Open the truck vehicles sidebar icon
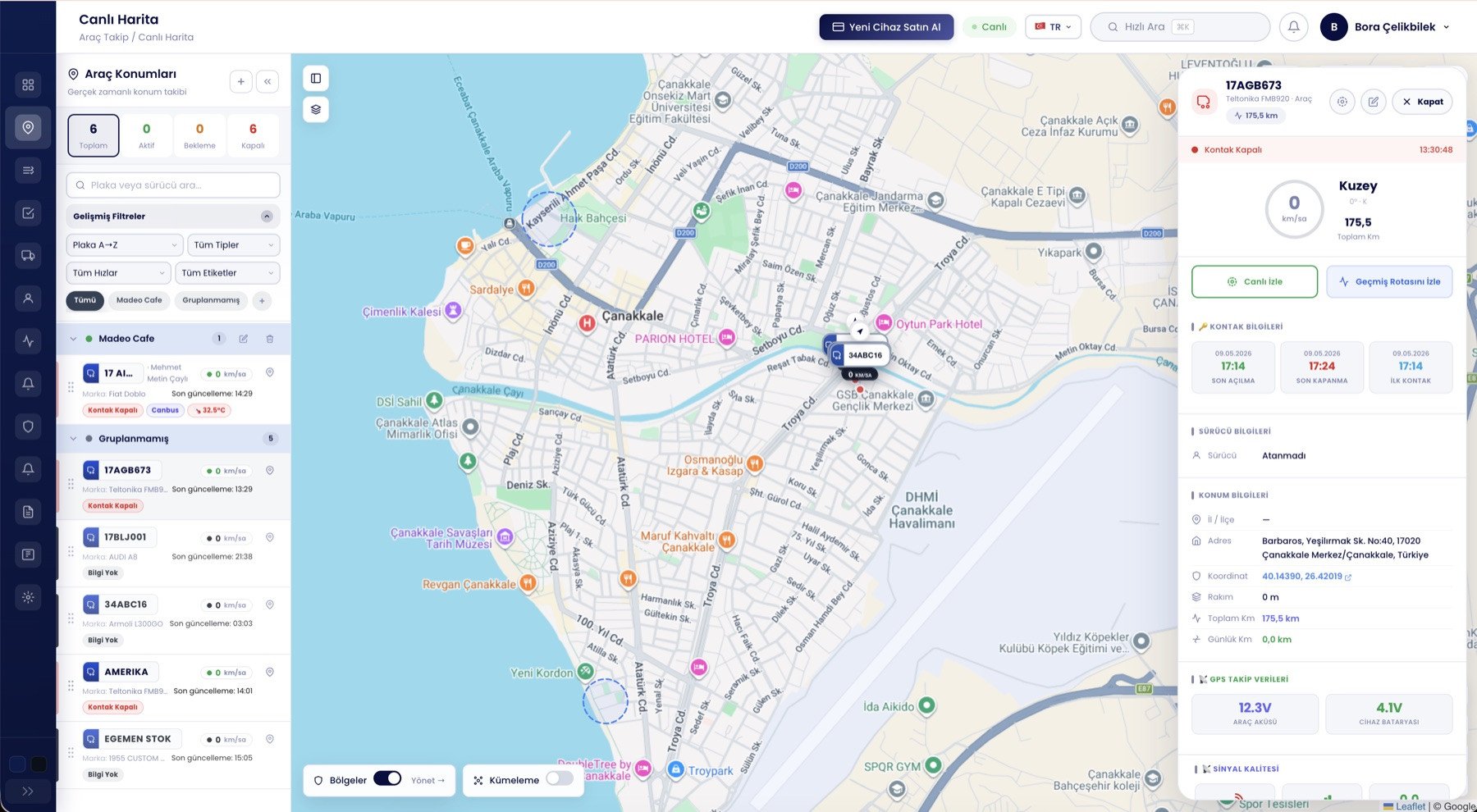The width and height of the screenshot is (1477, 812). coord(28,256)
